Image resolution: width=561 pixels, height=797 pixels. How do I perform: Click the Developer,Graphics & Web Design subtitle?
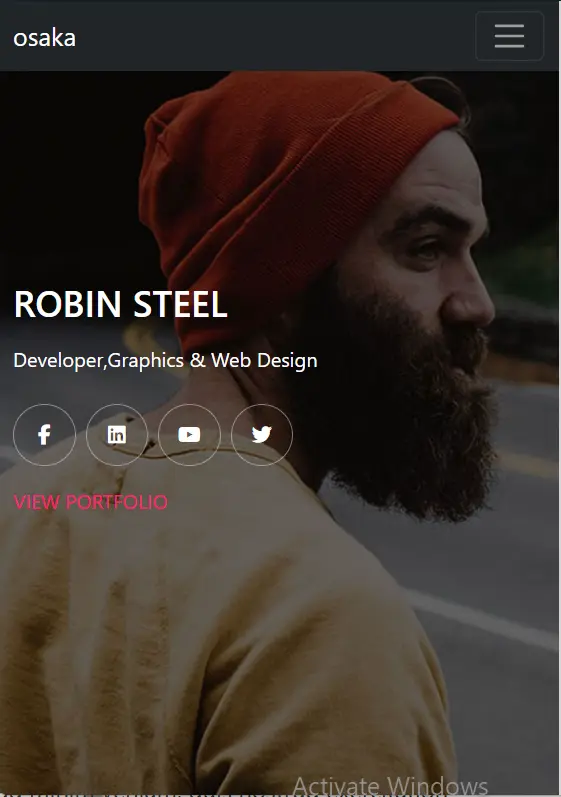165,360
